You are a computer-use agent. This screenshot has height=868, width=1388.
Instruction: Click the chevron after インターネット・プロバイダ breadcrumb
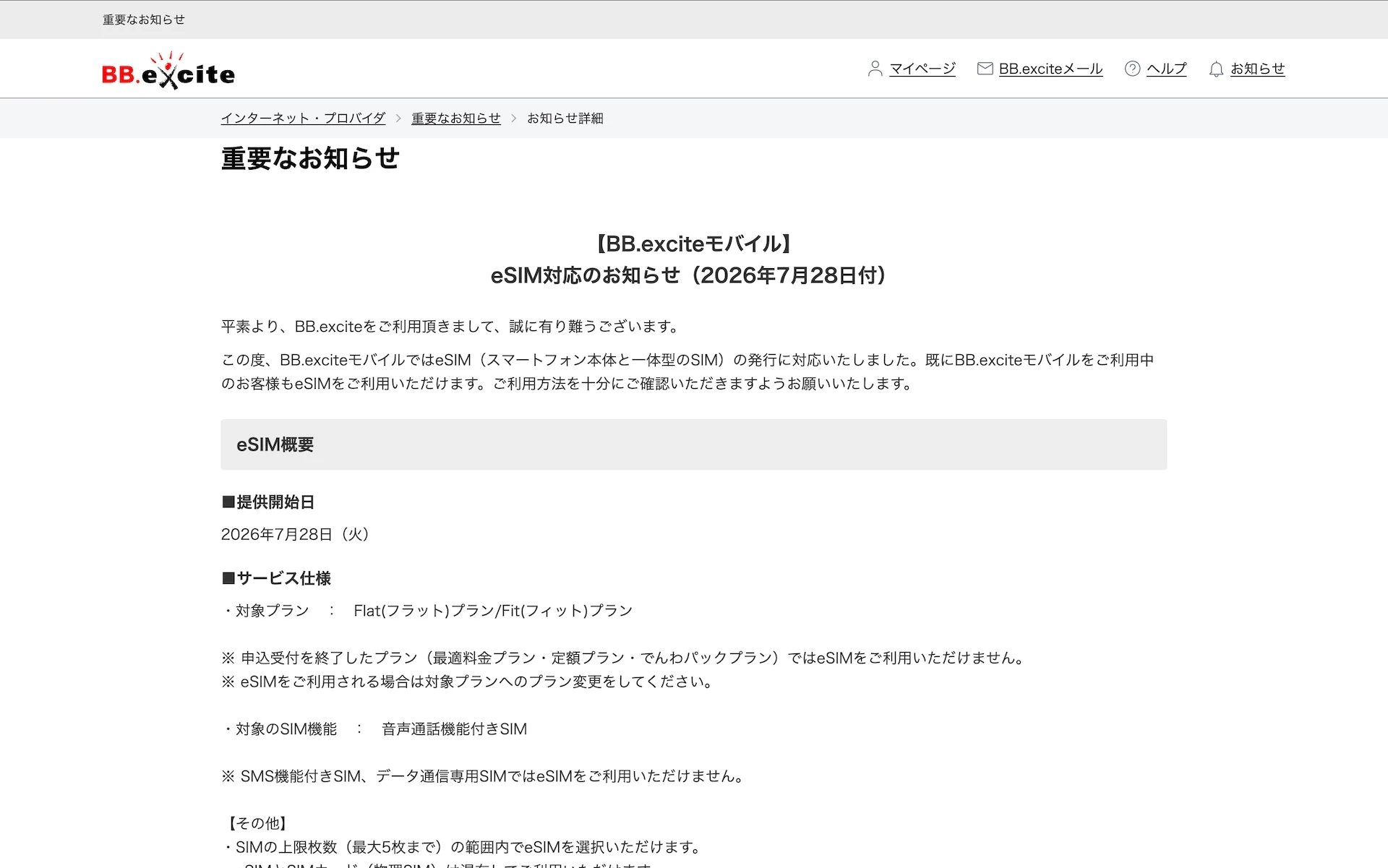click(x=398, y=118)
